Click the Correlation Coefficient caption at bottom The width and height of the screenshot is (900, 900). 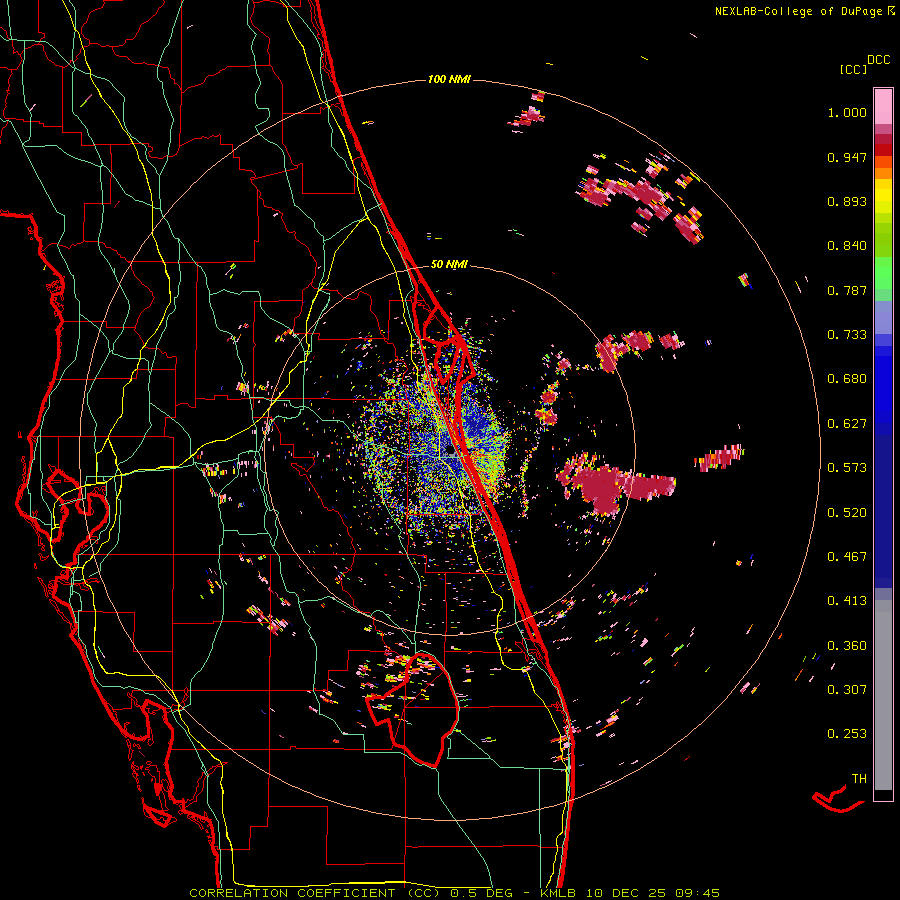click(x=455, y=893)
